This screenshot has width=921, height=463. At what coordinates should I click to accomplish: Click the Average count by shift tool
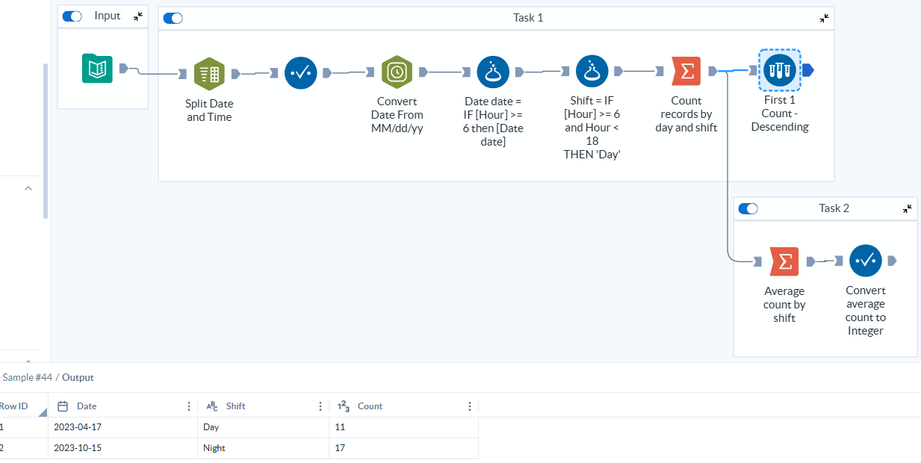[x=785, y=261]
